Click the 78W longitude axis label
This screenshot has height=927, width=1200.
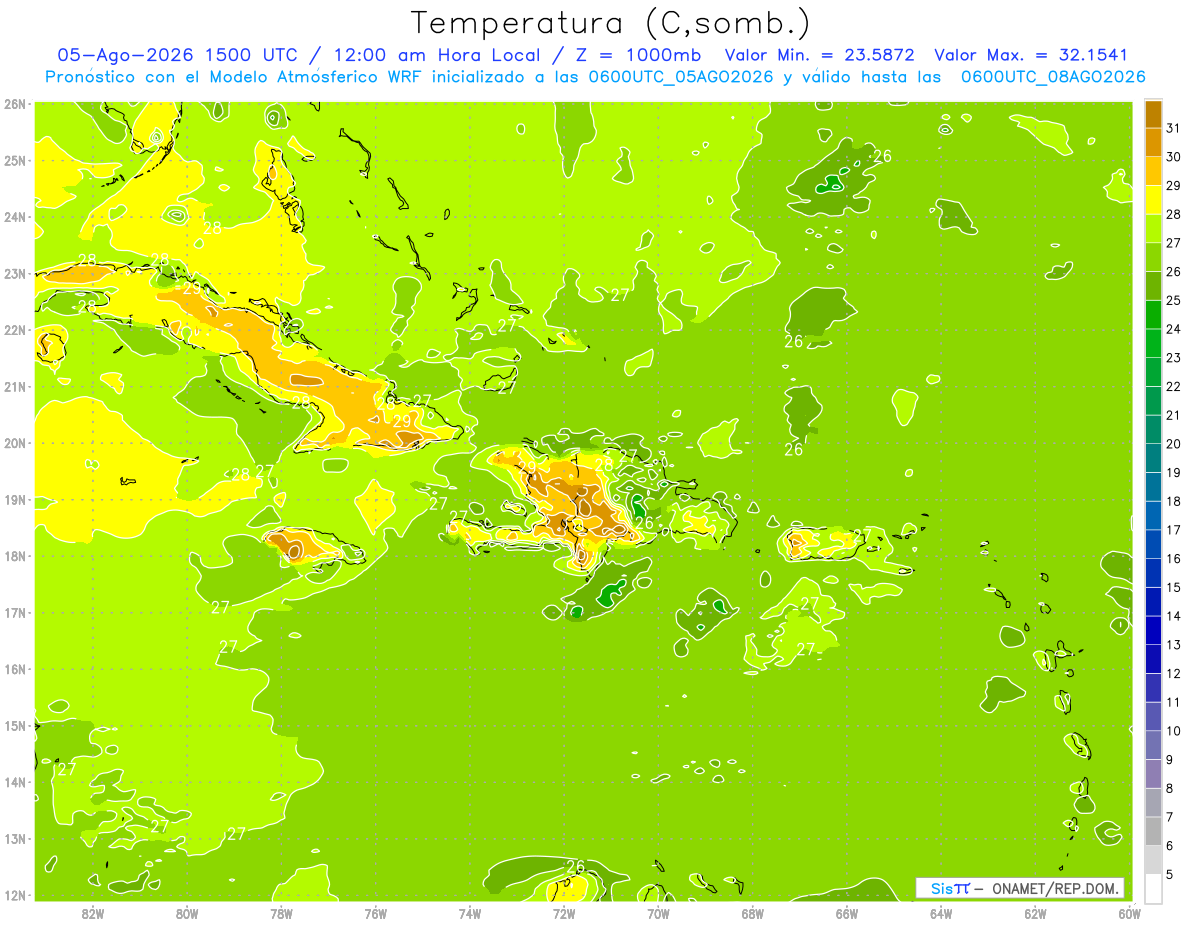281,913
